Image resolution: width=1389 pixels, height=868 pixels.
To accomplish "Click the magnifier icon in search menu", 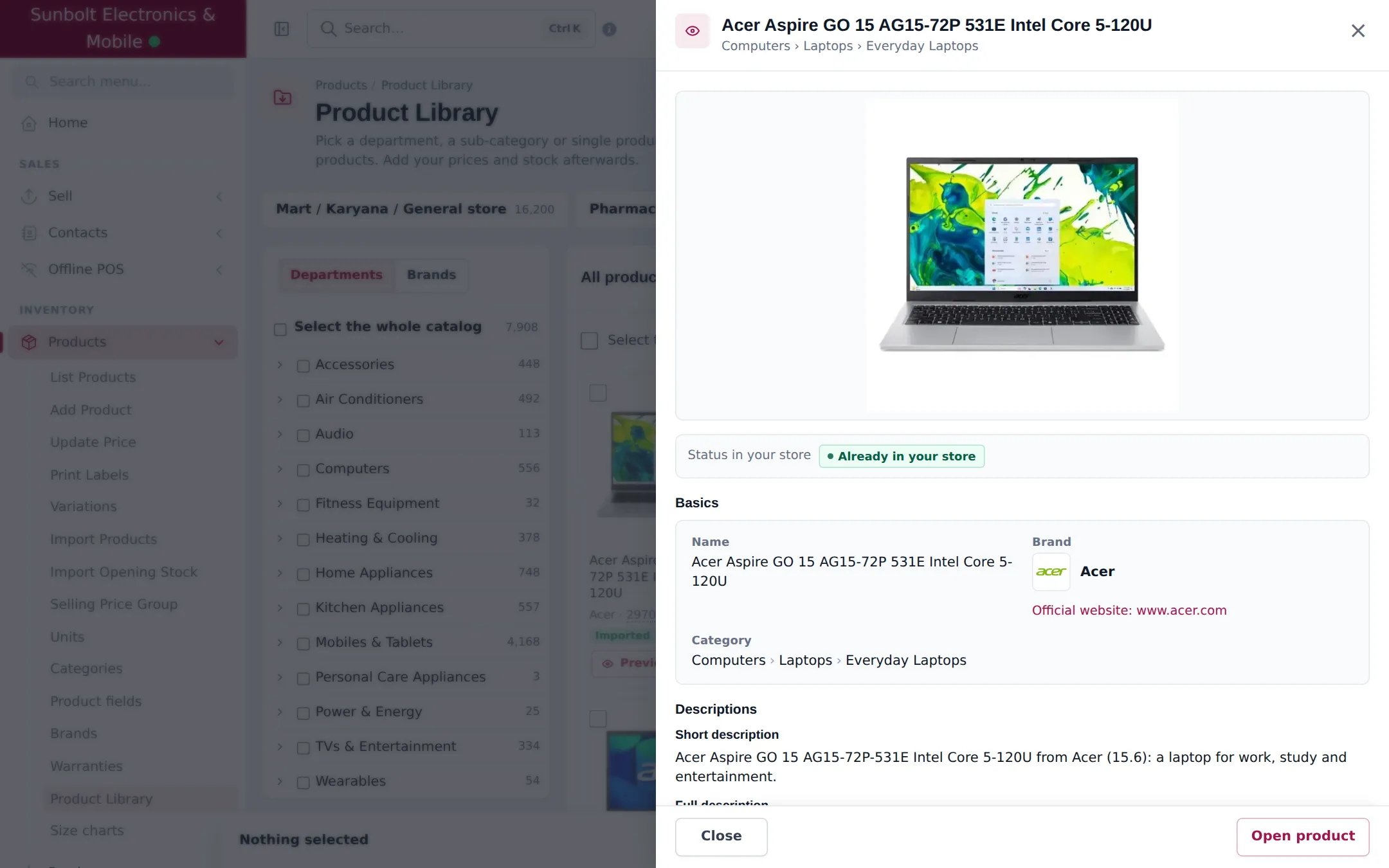I will point(31,82).
